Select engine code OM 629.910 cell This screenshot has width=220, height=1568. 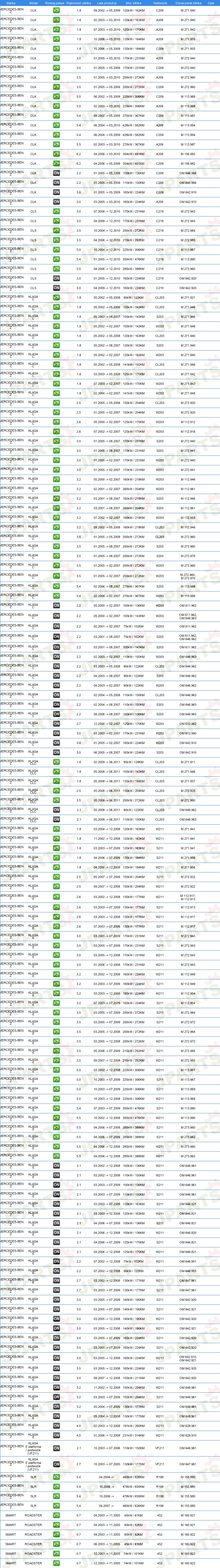(x=188, y=1435)
